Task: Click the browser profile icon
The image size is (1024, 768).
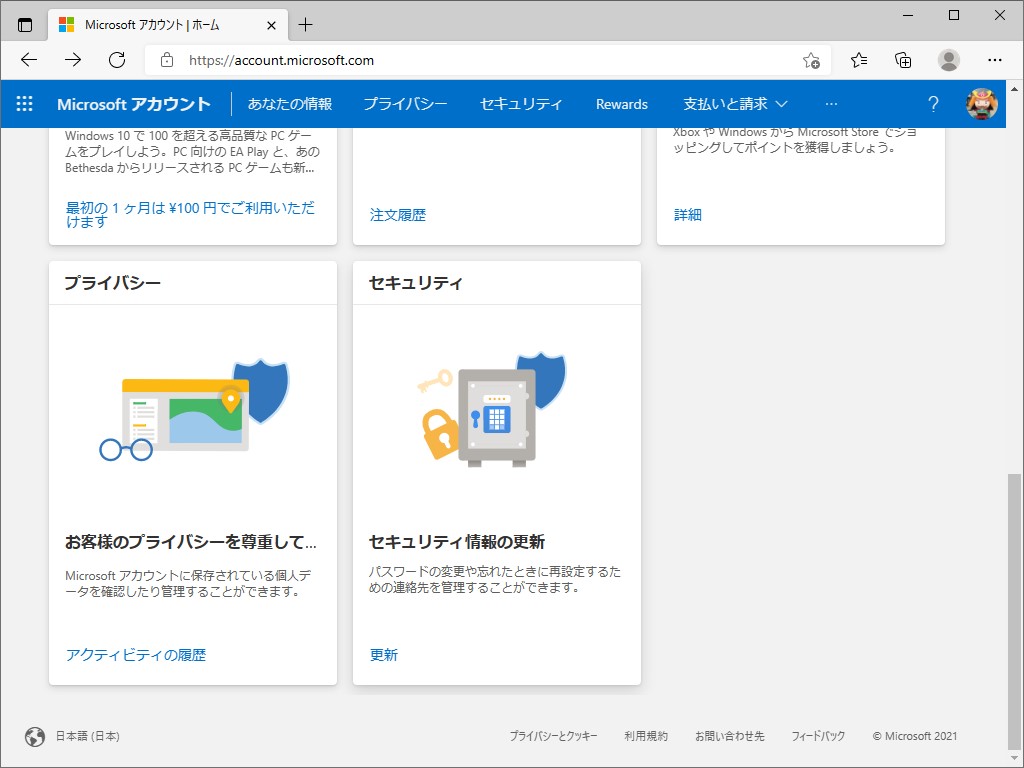Action: click(950, 59)
